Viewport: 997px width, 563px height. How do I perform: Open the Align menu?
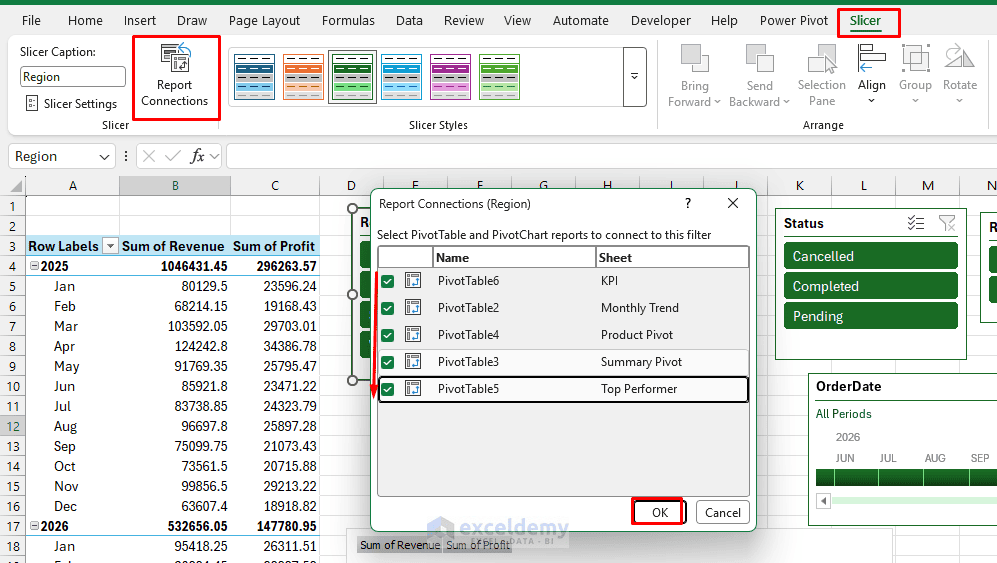871,74
